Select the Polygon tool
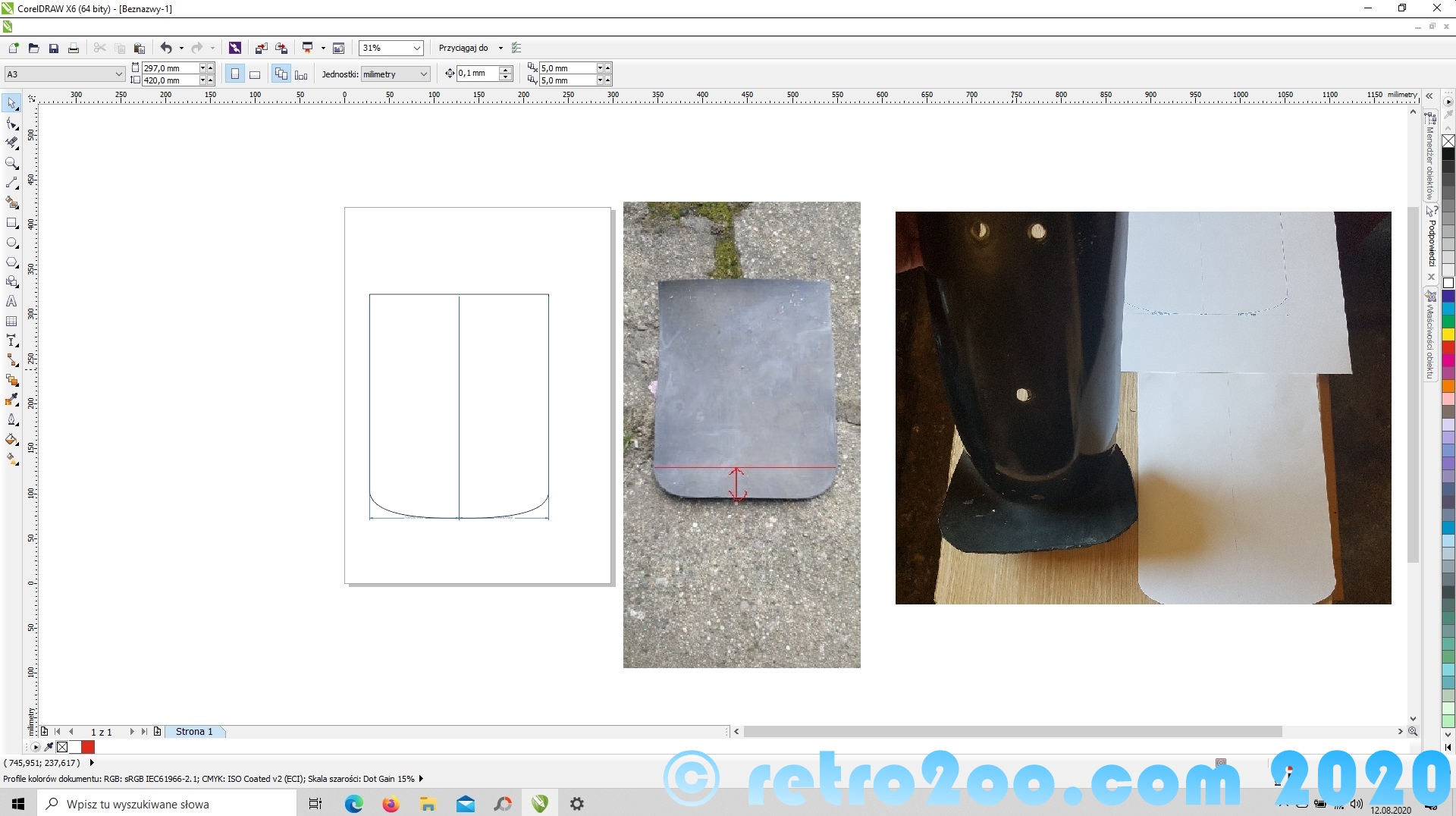The height and width of the screenshot is (816, 1456). (x=12, y=262)
